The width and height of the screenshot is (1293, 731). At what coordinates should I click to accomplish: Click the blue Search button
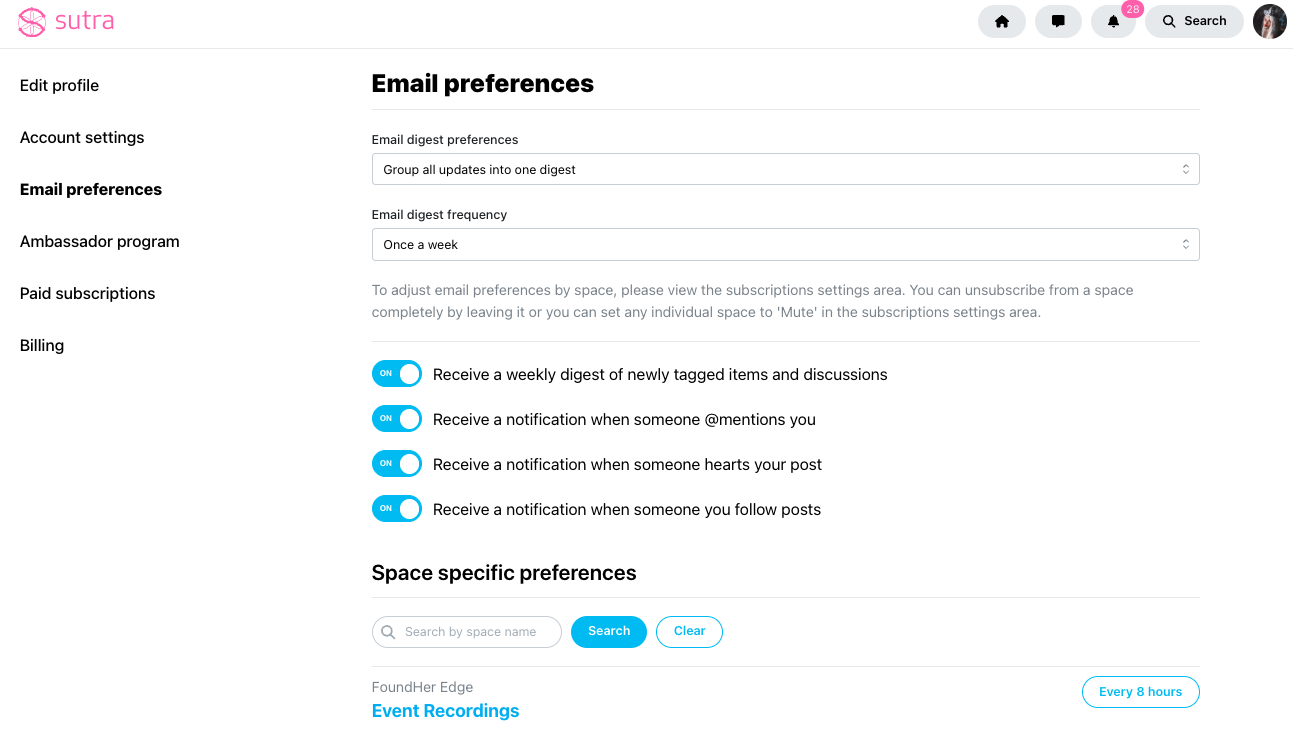tap(609, 632)
